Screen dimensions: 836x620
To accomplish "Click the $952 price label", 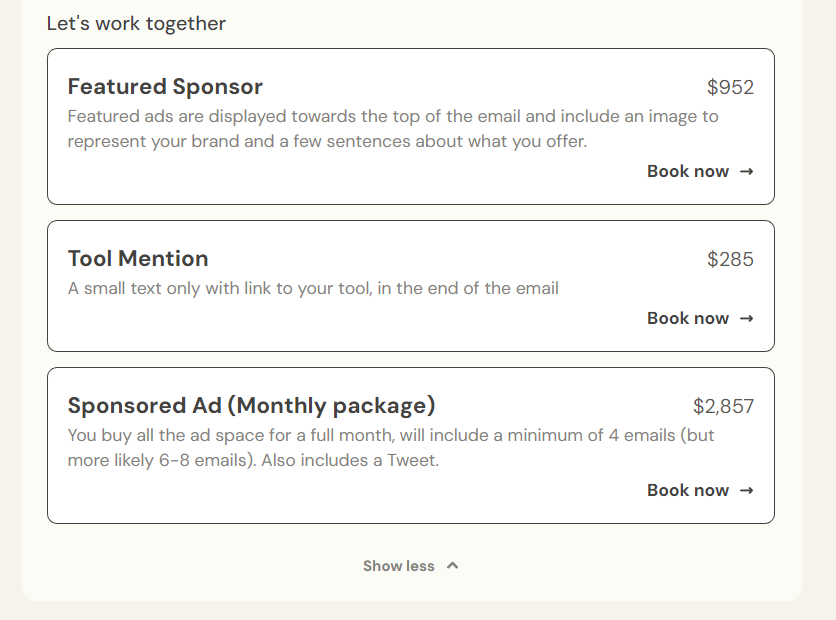I will [x=730, y=87].
